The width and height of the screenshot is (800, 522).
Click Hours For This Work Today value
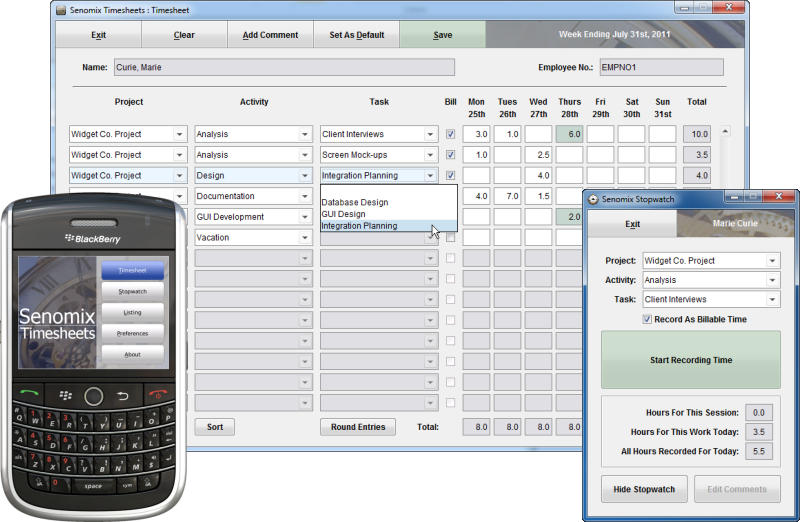click(759, 432)
